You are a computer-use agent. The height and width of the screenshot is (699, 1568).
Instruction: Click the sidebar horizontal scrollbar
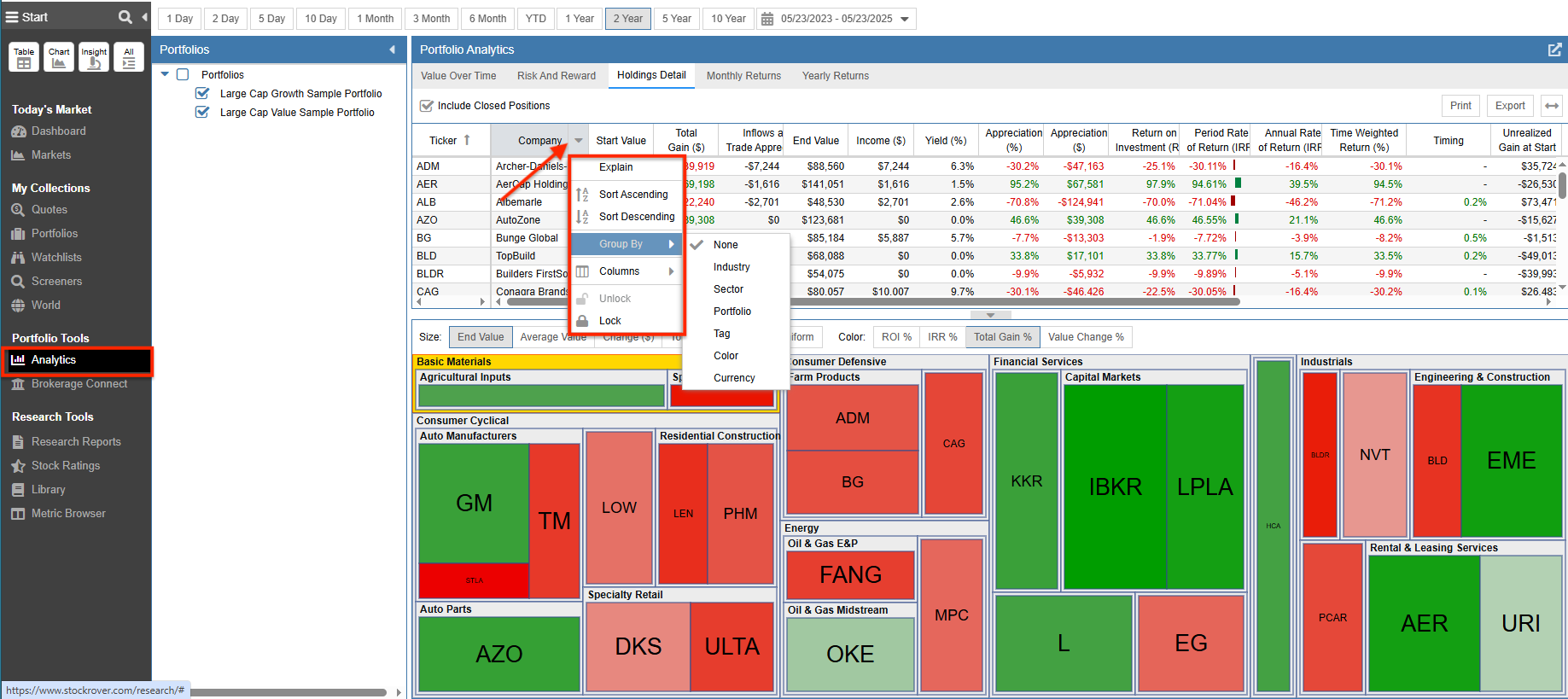(289, 692)
